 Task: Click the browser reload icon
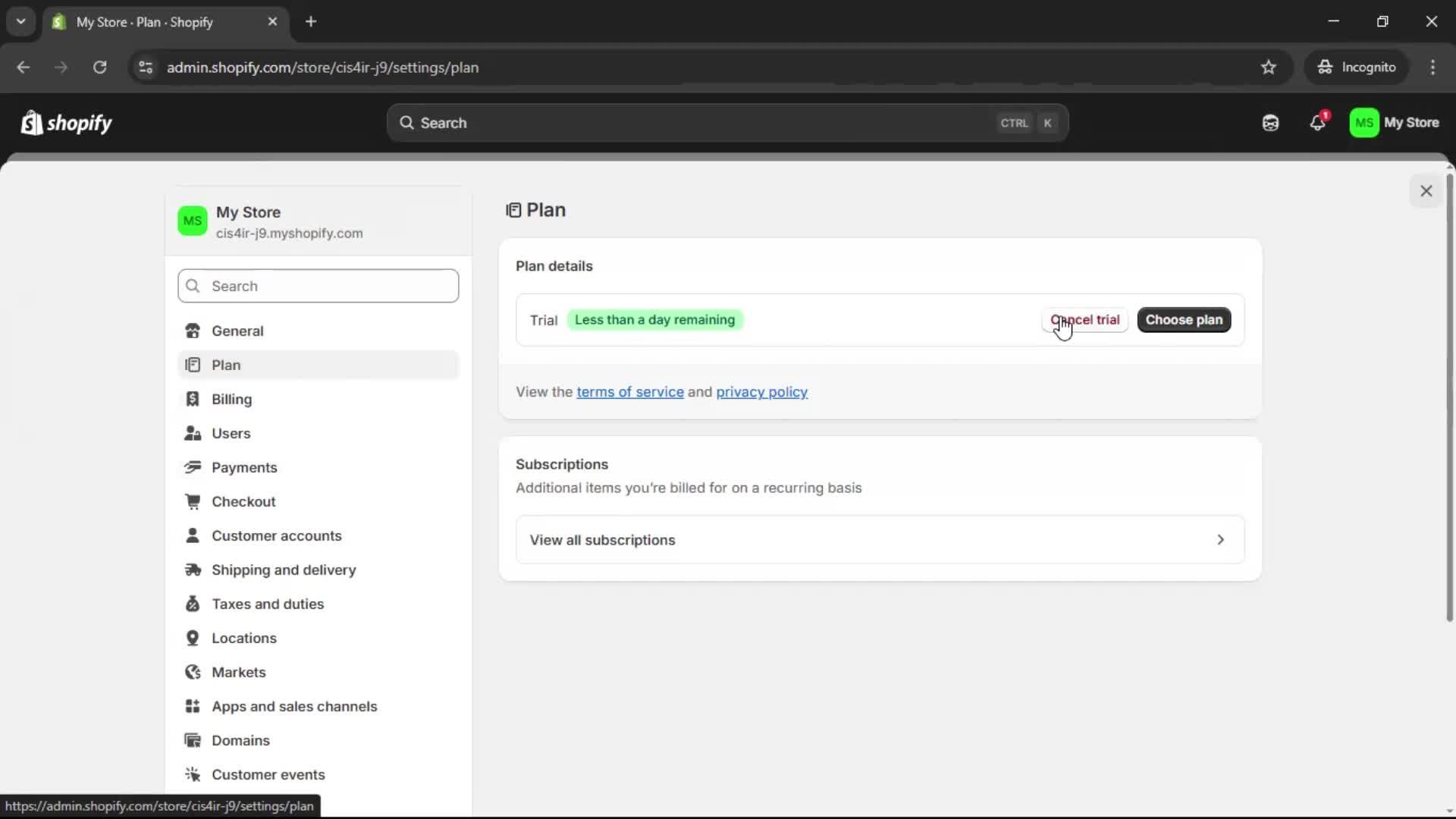coord(99,67)
